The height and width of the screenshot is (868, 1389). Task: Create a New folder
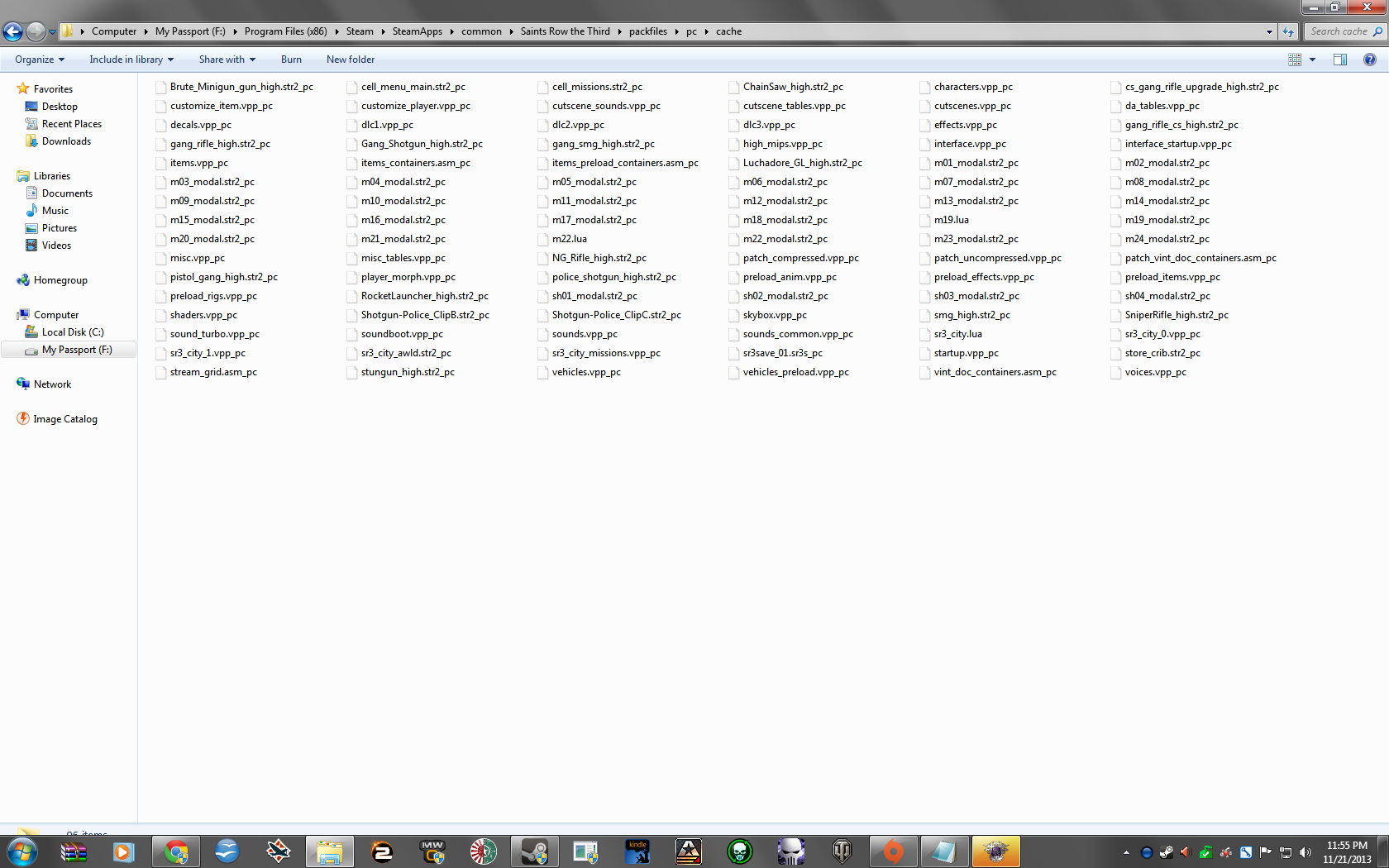[x=351, y=60]
